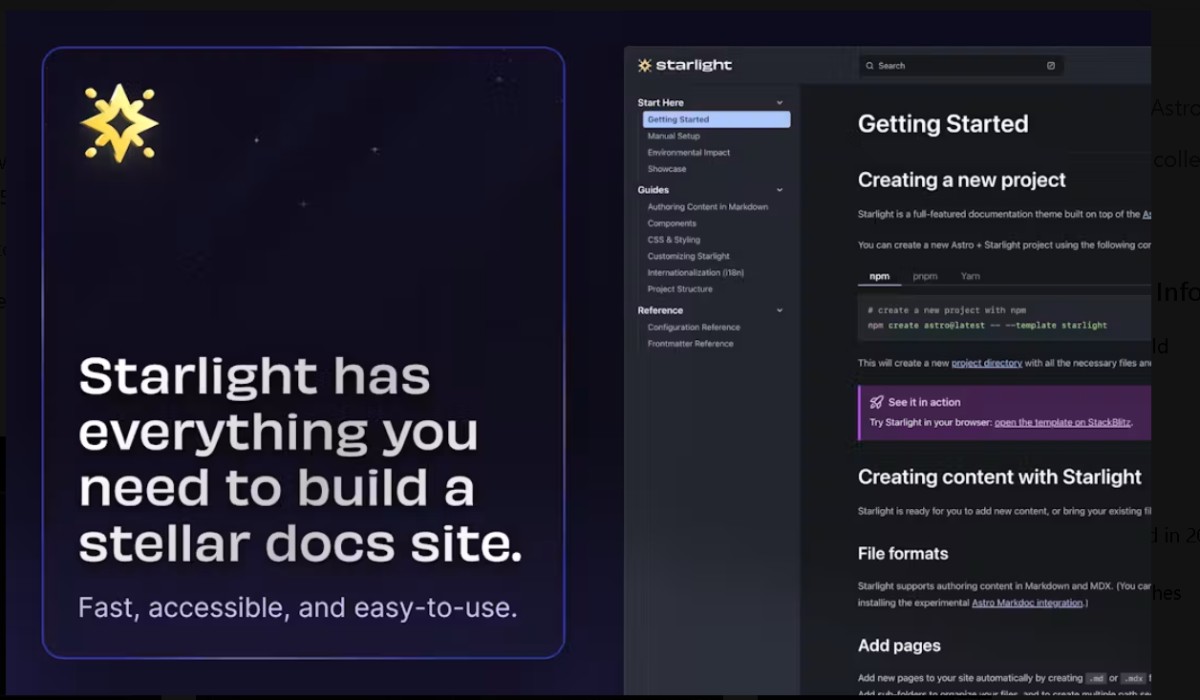1200x700 pixels.
Task: Open Configuration Reference entry
Action: click(x=693, y=328)
